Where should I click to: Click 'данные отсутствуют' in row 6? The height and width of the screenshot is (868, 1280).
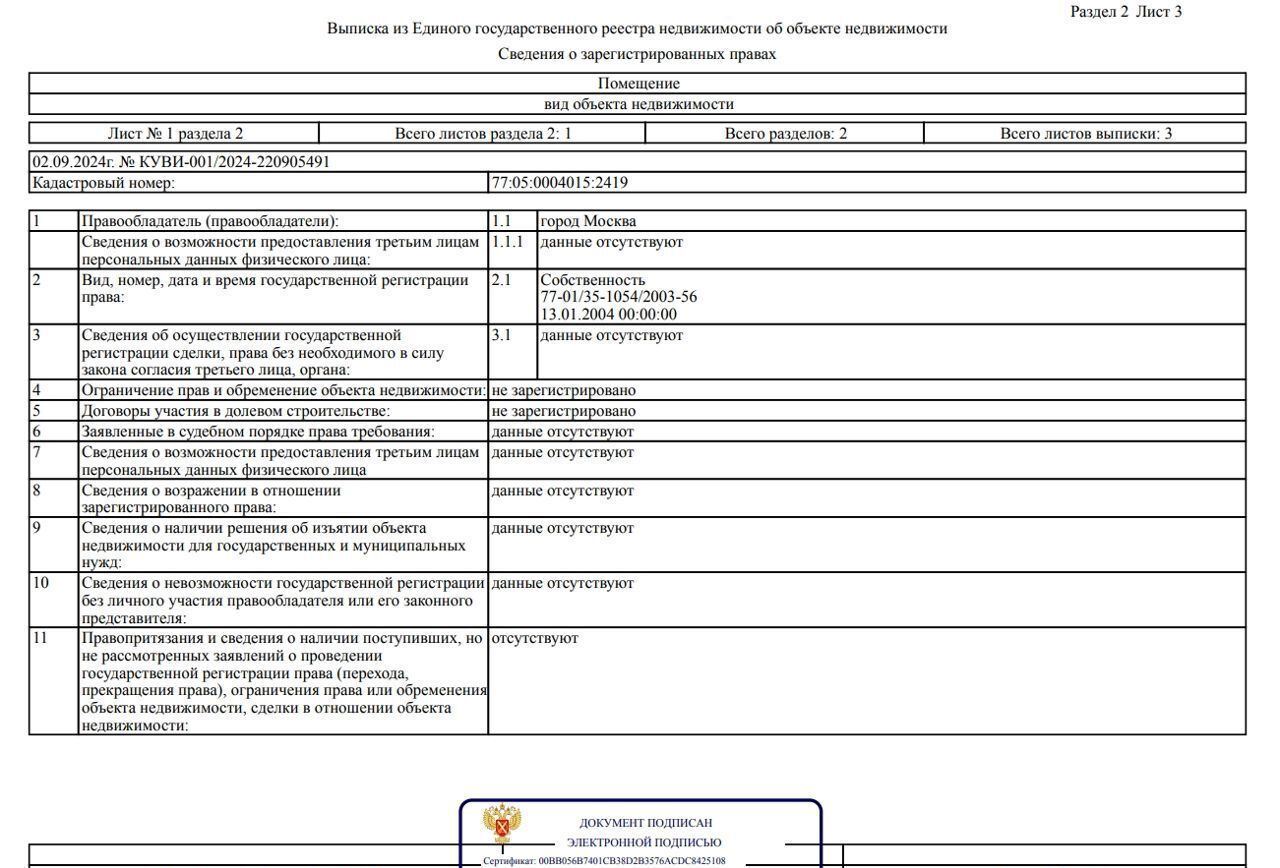click(563, 432)
